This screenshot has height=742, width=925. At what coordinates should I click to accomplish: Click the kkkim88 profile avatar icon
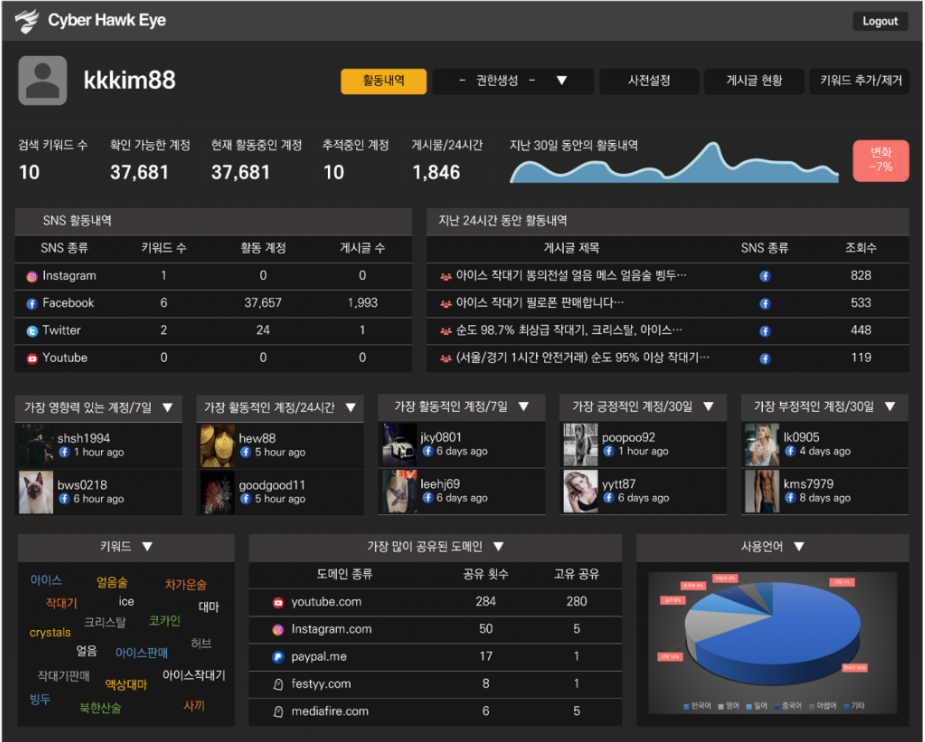[42, 81]
